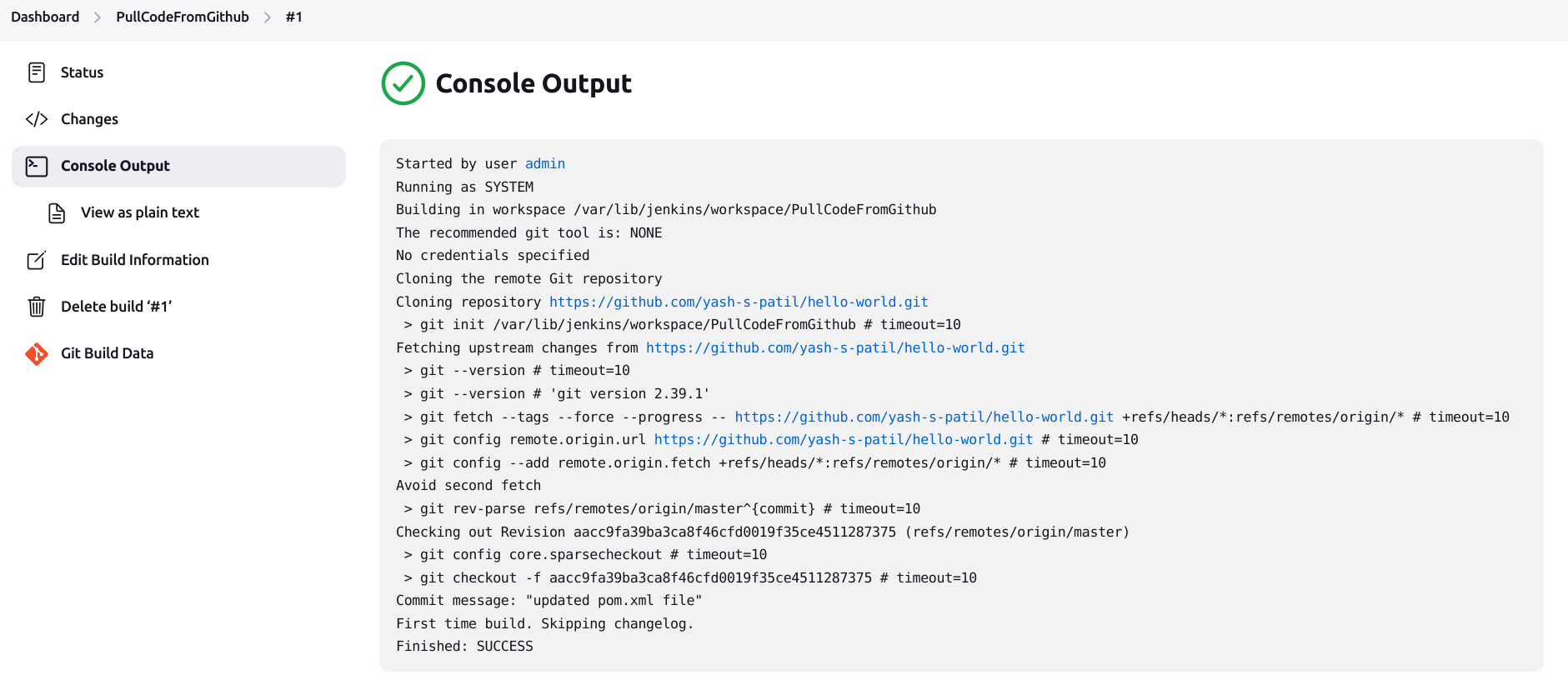Click the repo URL in the git fetch line
The height and width of the screenshot is (690, 1568).
coord(924,417)
